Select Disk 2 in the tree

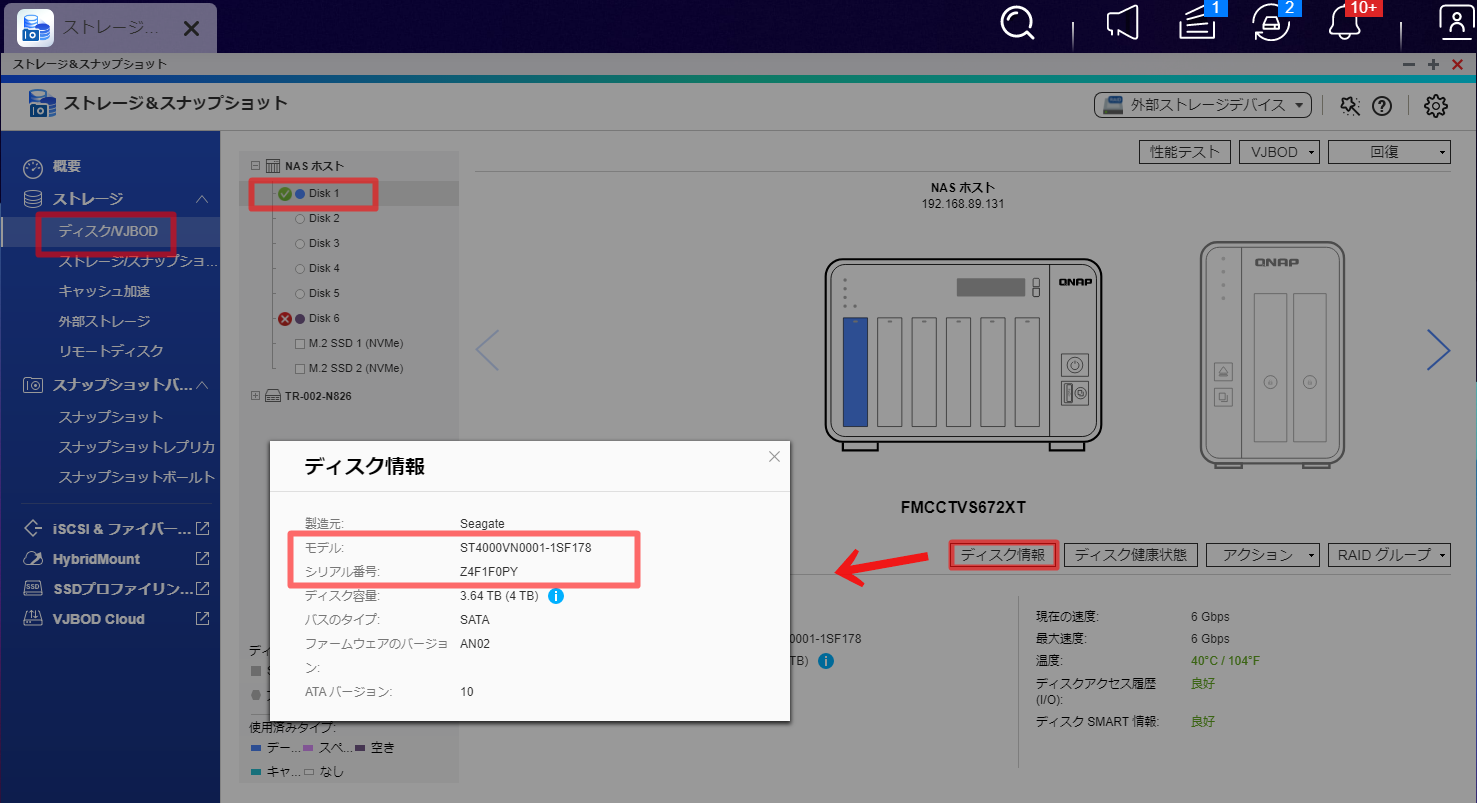(x=324, y=218)
